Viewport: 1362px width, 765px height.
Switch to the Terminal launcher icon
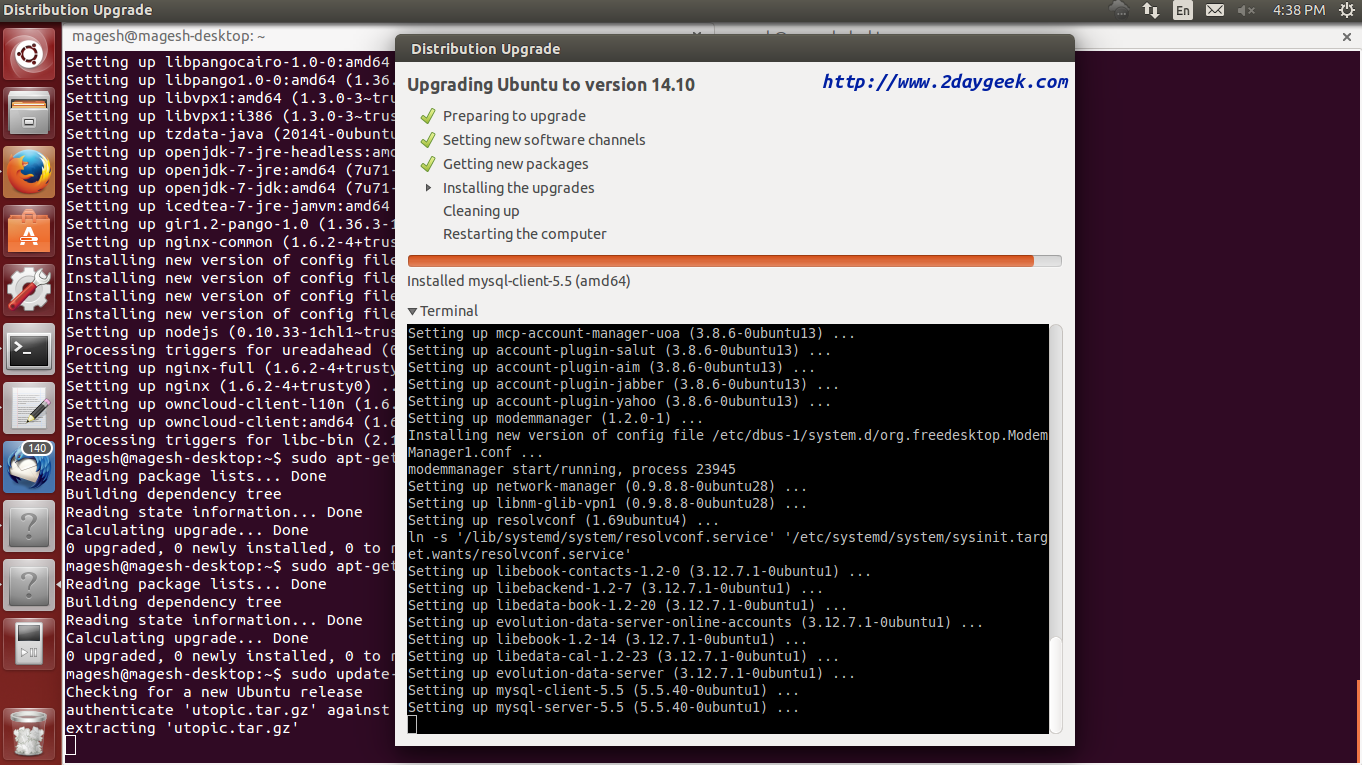click(29, 349)
